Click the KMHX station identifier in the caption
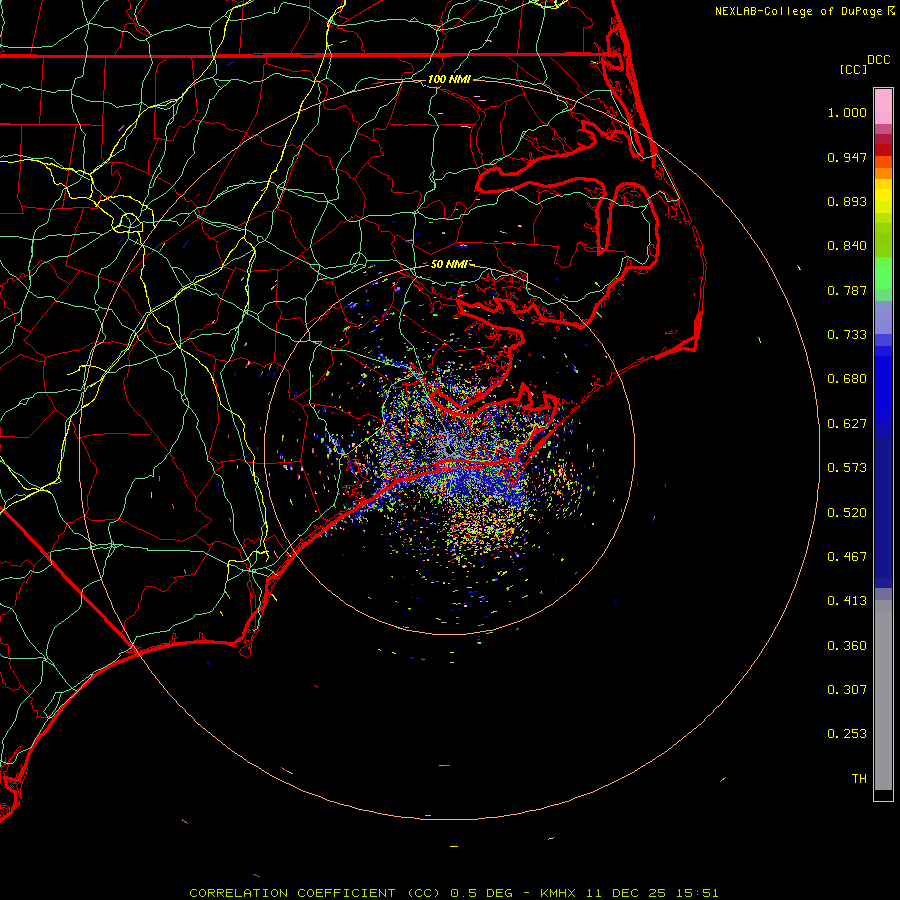Viewport: 900px width, 900px height. pyautogui.click(x=558, y=893)
